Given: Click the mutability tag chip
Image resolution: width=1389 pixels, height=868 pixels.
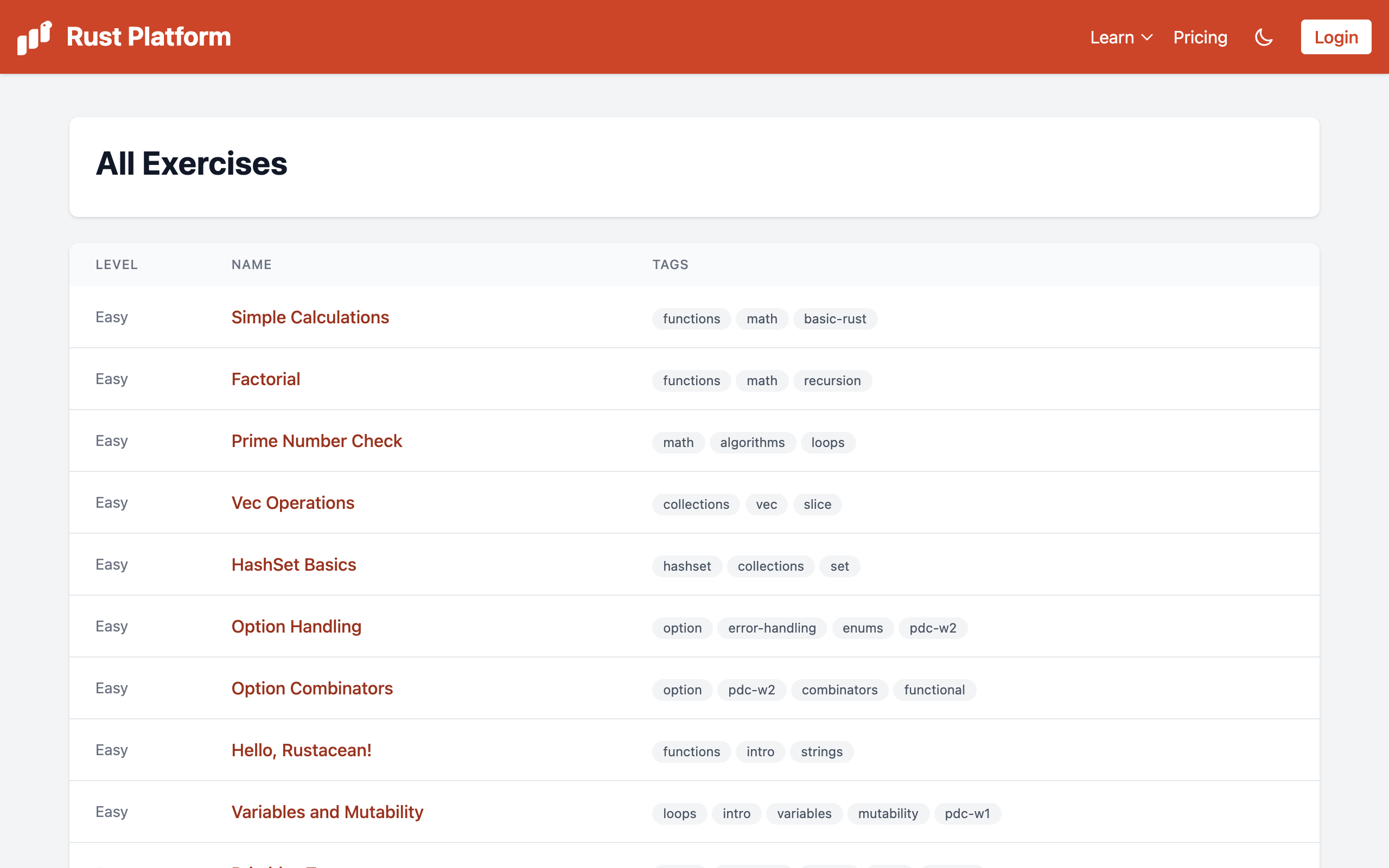Looking at the screenshot, I should [x=888, y=813].
